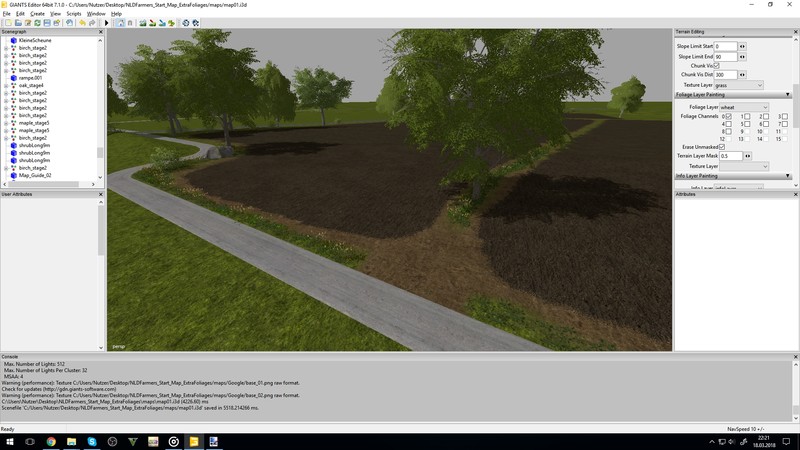Click the blue cube icon of rampe.001
Image resolution: width=800 pixels, height=450 pixels.
pyautogui.click(x=14, y=78)
